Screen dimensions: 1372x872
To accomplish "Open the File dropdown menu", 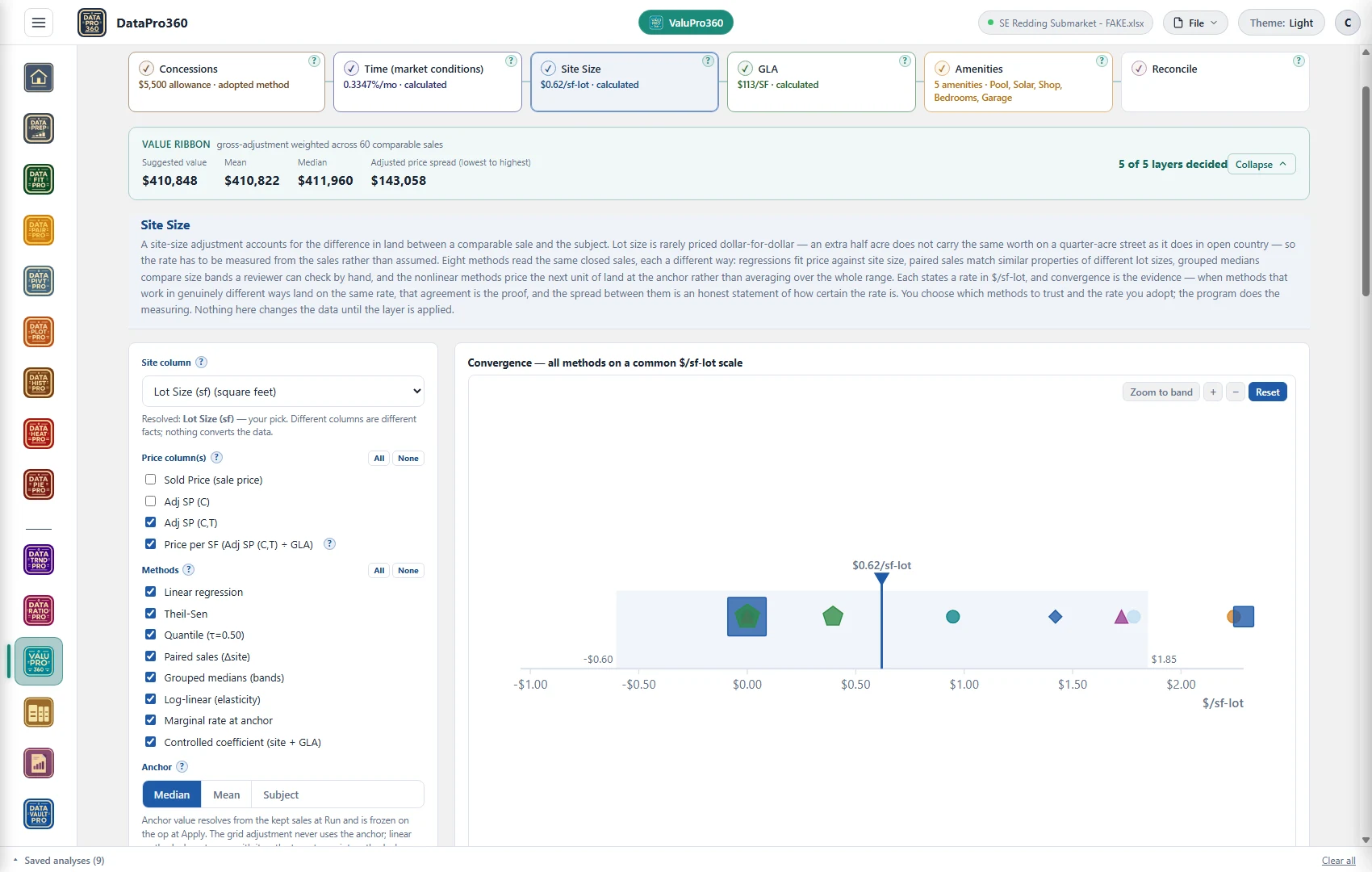I will 1195,23.
